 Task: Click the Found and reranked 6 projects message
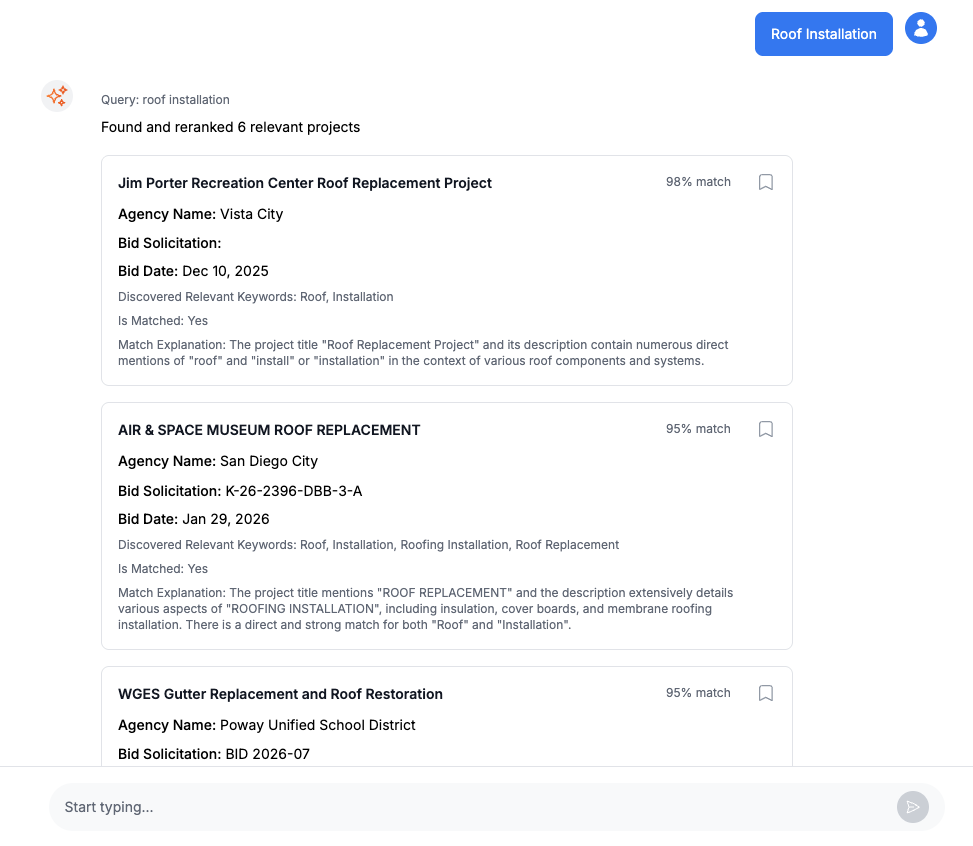(x=230, y=127)
